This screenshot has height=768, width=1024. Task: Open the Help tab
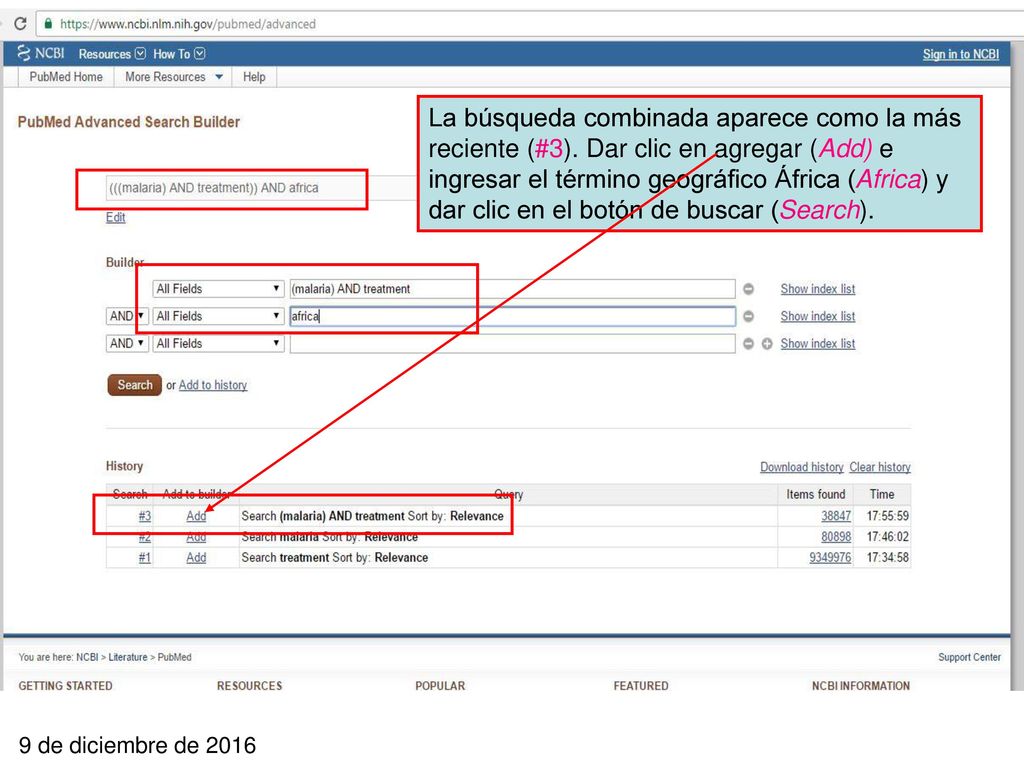[254, 77]
